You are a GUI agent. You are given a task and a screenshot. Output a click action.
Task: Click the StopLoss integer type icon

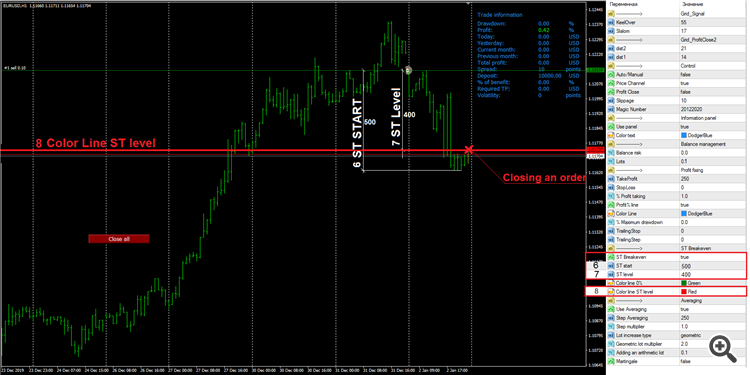(x=610, y=188)
